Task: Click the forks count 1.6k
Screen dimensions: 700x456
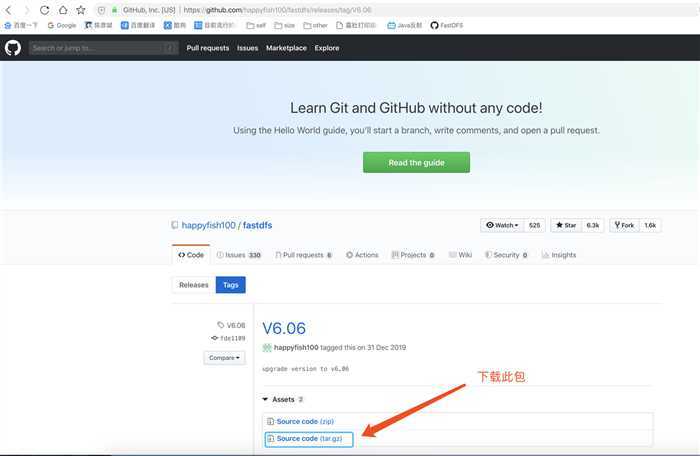Action: [650, 226]
